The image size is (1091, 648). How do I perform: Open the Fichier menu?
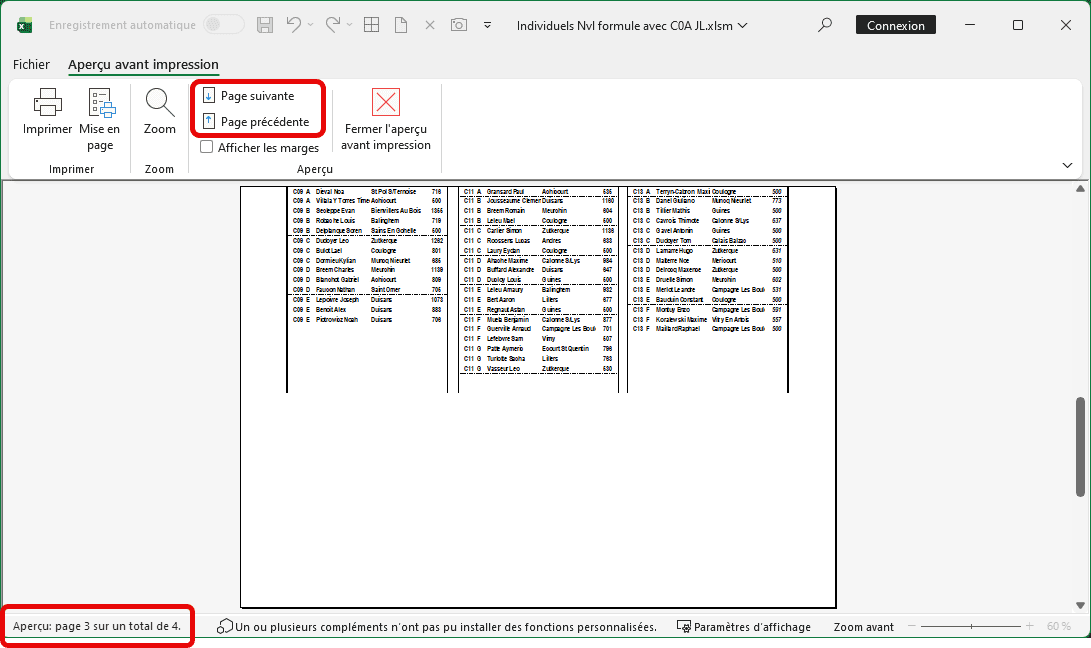(31, 64)
